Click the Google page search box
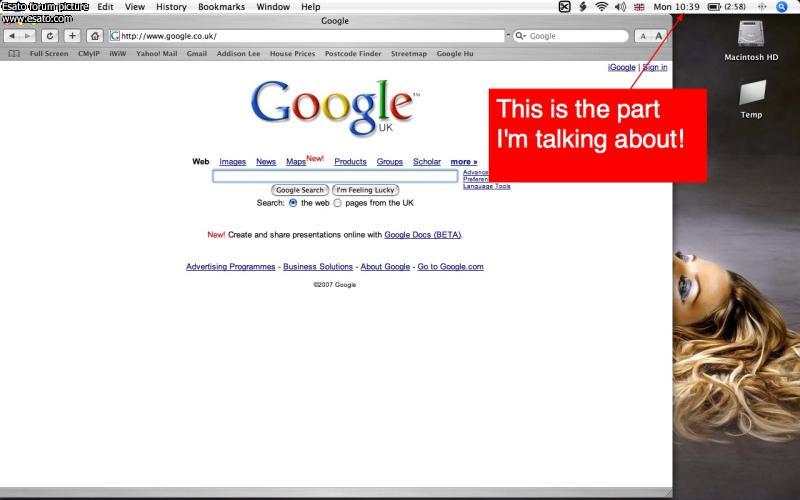This screenshot has width=800, height=500. coord(335,176)
